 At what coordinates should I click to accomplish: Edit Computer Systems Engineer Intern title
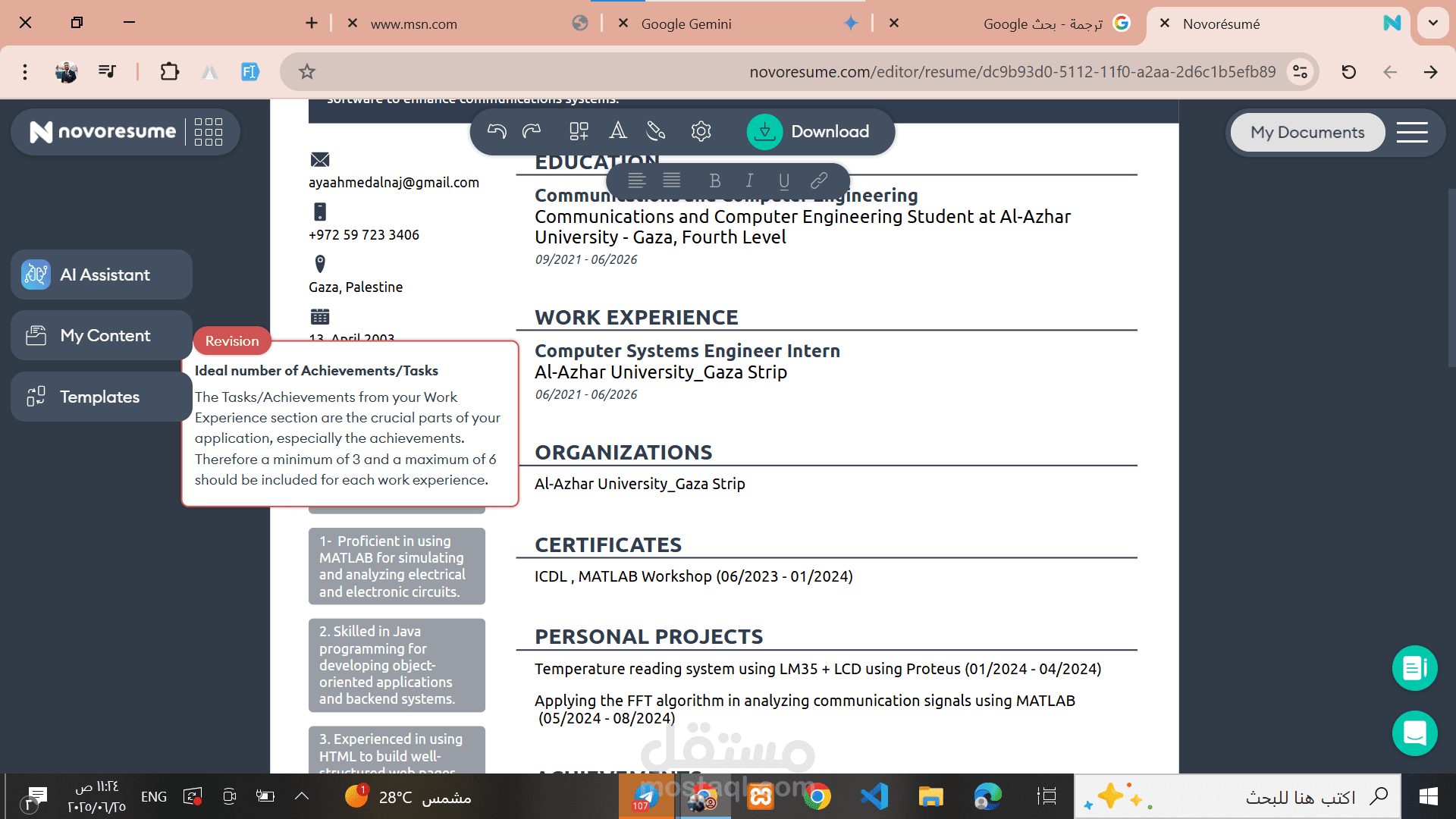point(687,351)
